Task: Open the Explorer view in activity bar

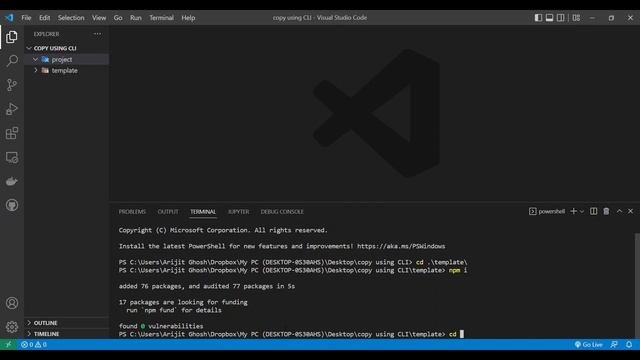Action: (12, 37)
